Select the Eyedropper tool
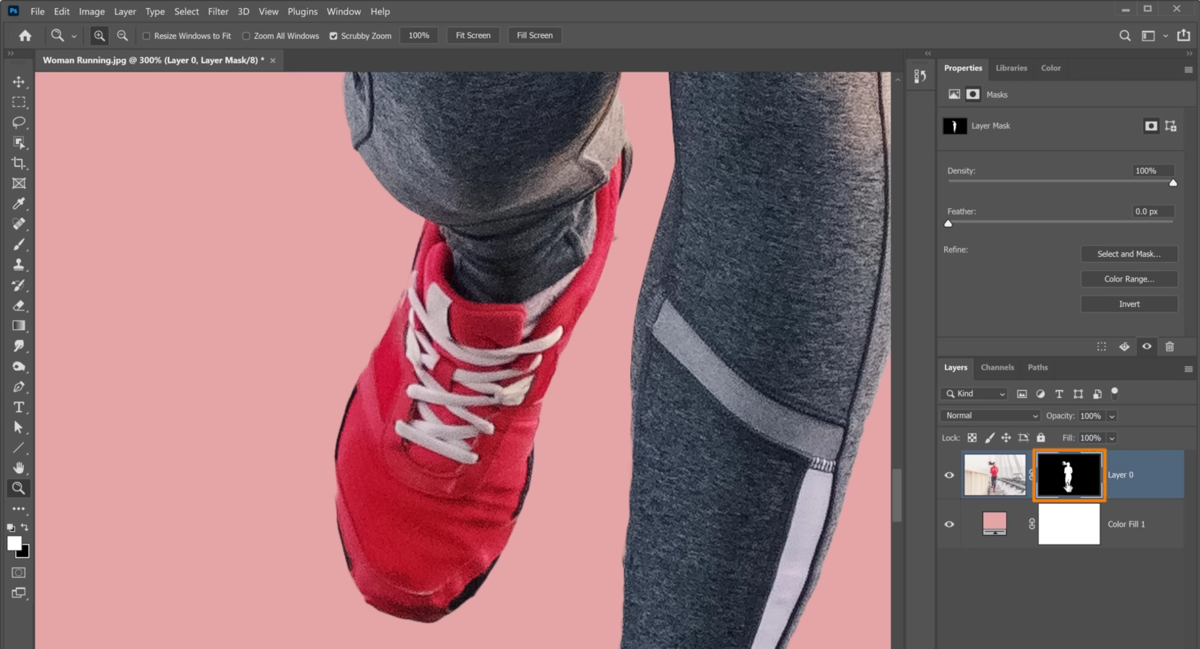This screenshot has width=1200, height=649. tap(17, 203)
